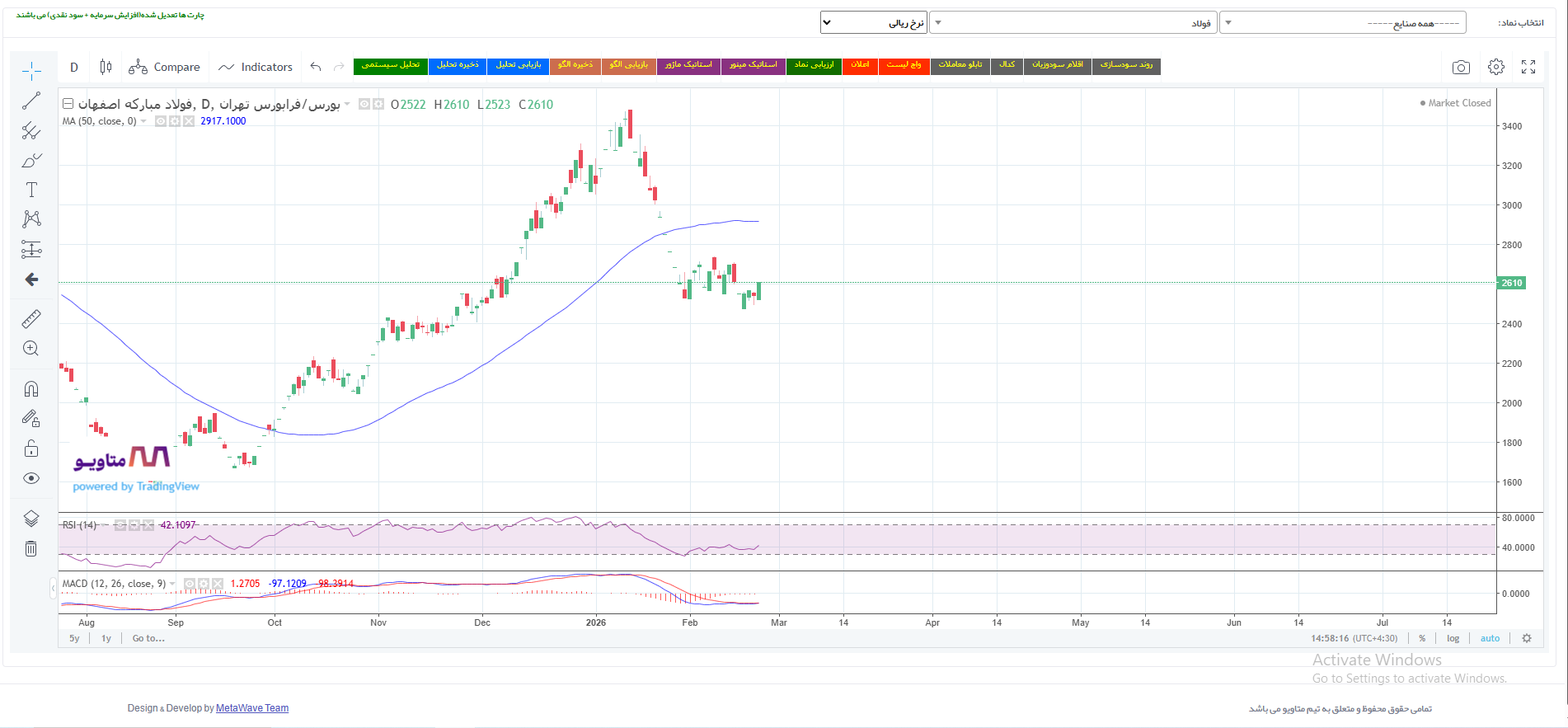
Task: Hide the MA (50) indicator
Action: 161,121
